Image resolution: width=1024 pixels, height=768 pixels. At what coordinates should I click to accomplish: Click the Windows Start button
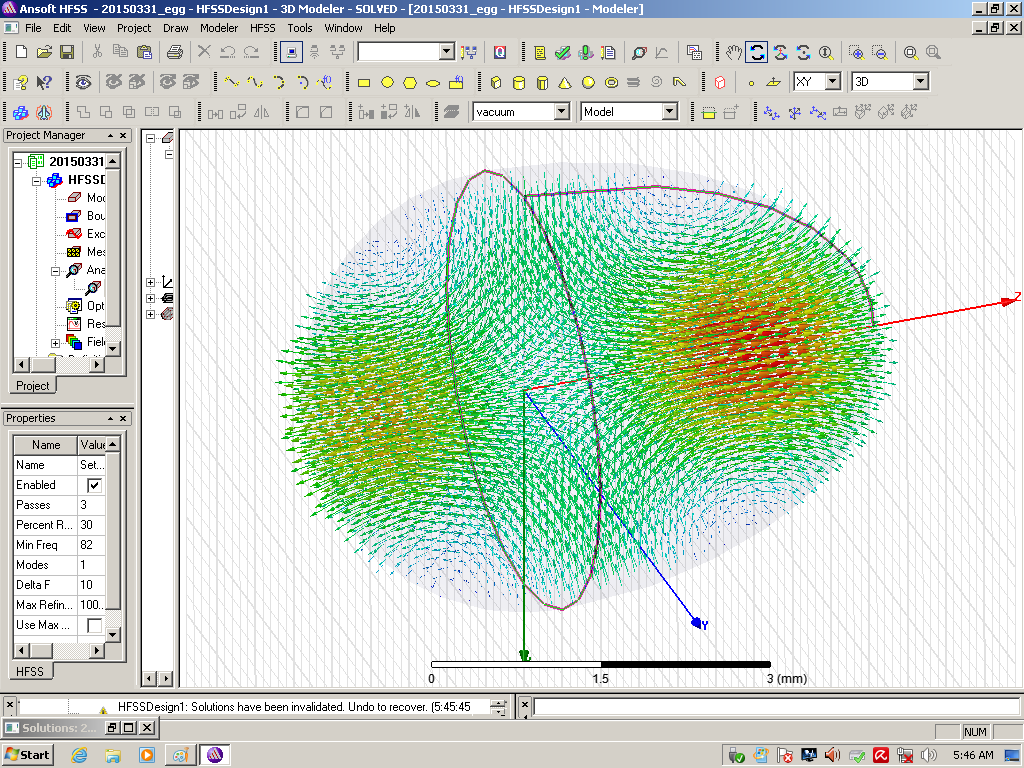click(28, 754)
